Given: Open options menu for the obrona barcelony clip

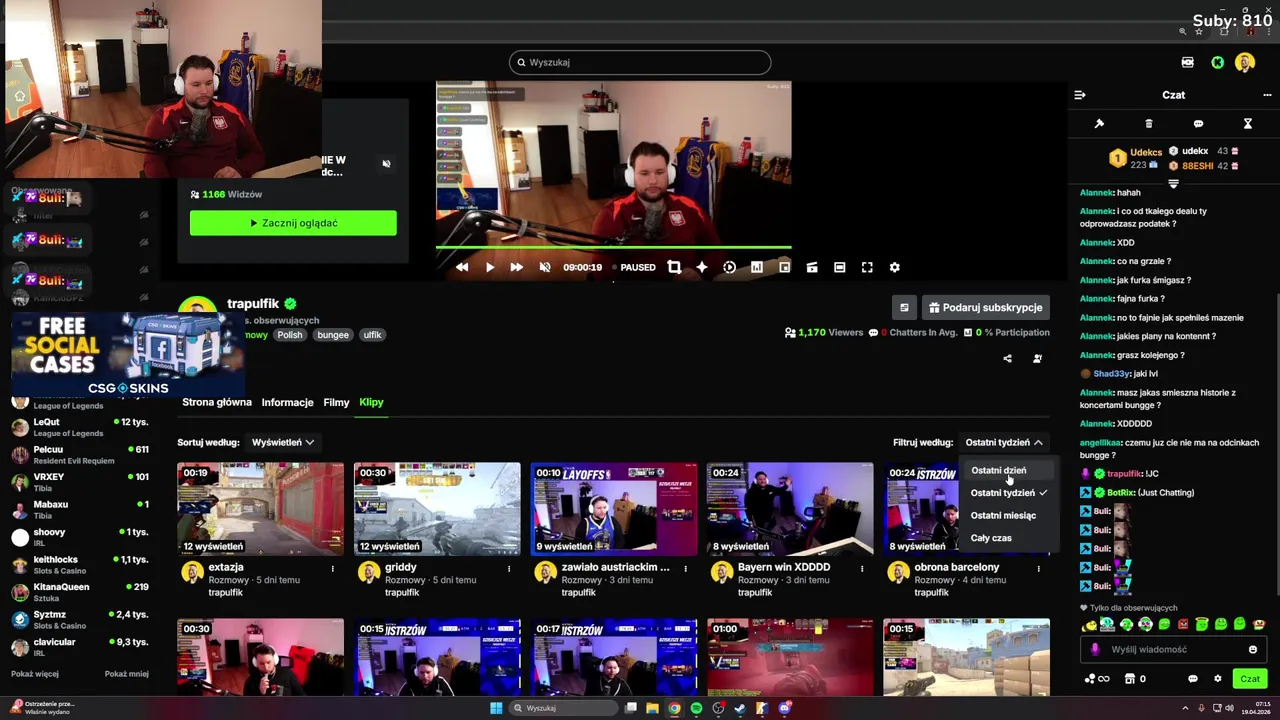Looking at the screenshot, I should pyautogui.click(x=1038, y=568).
